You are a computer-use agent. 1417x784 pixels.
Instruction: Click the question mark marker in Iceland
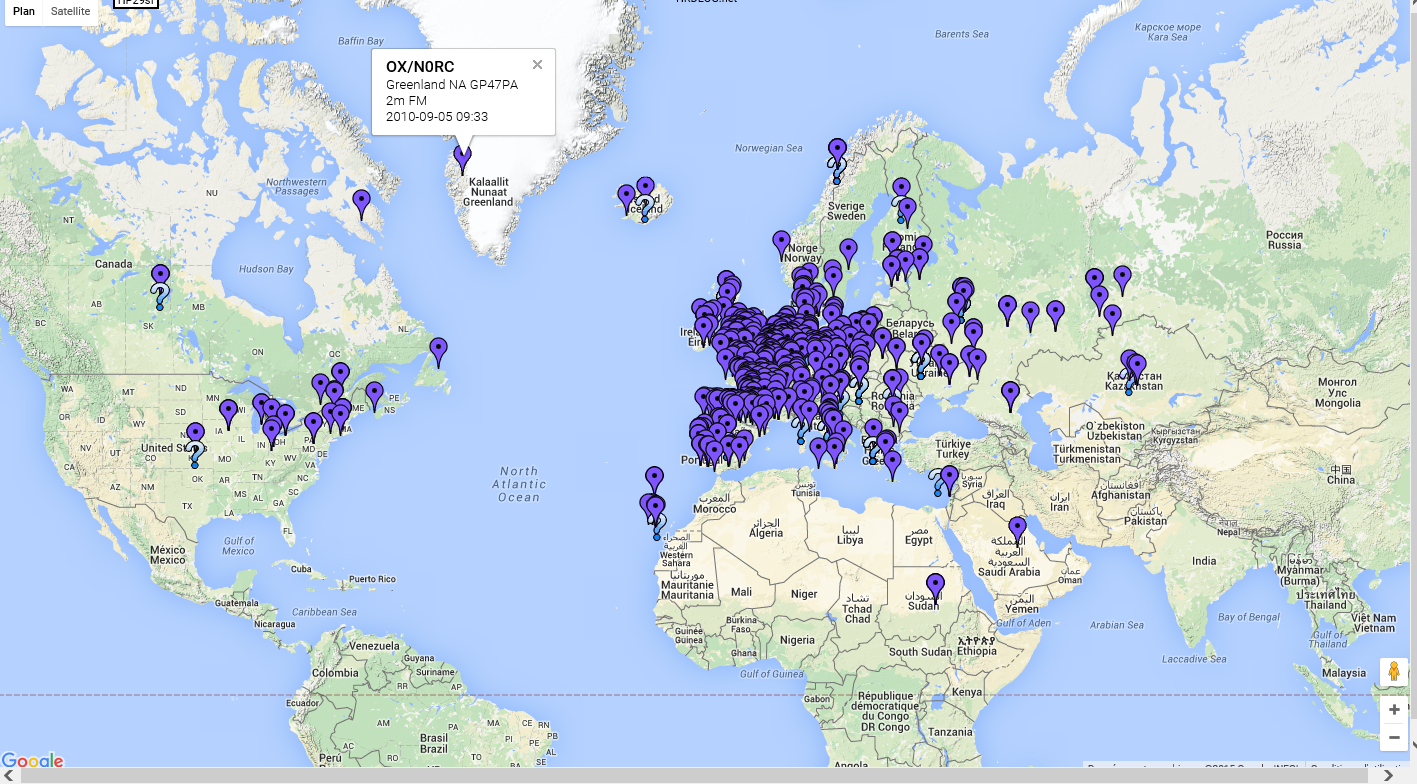(645, 210)
